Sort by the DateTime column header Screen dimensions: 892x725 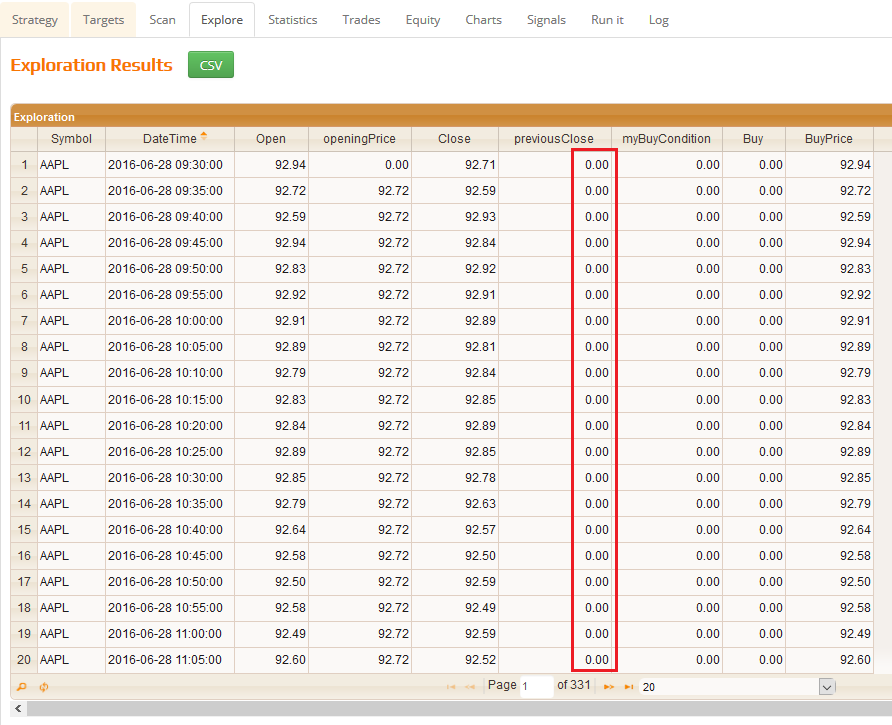170,139
